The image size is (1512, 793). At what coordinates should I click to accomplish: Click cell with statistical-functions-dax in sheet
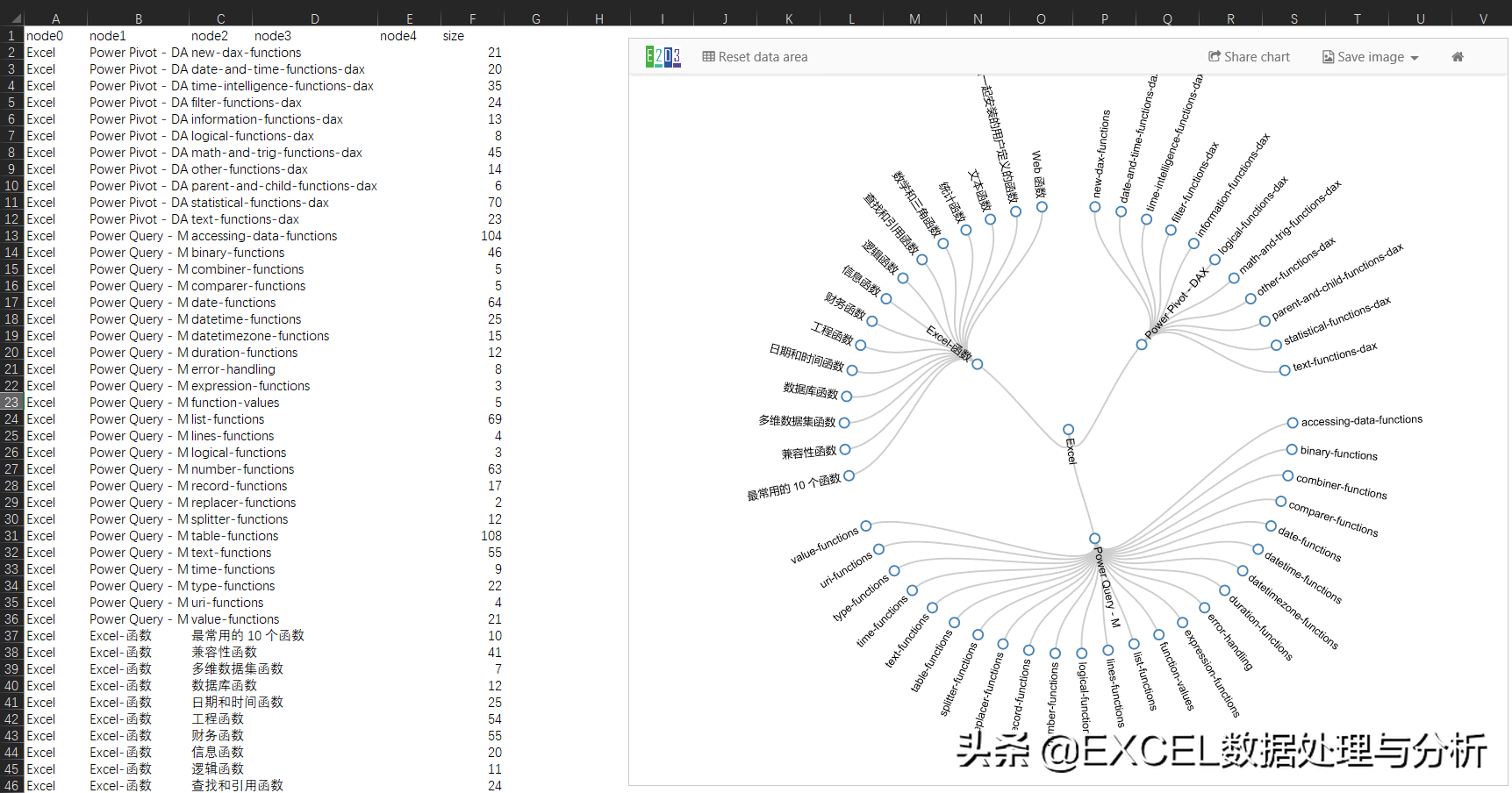pyautogui.click(x=260, y=203)
